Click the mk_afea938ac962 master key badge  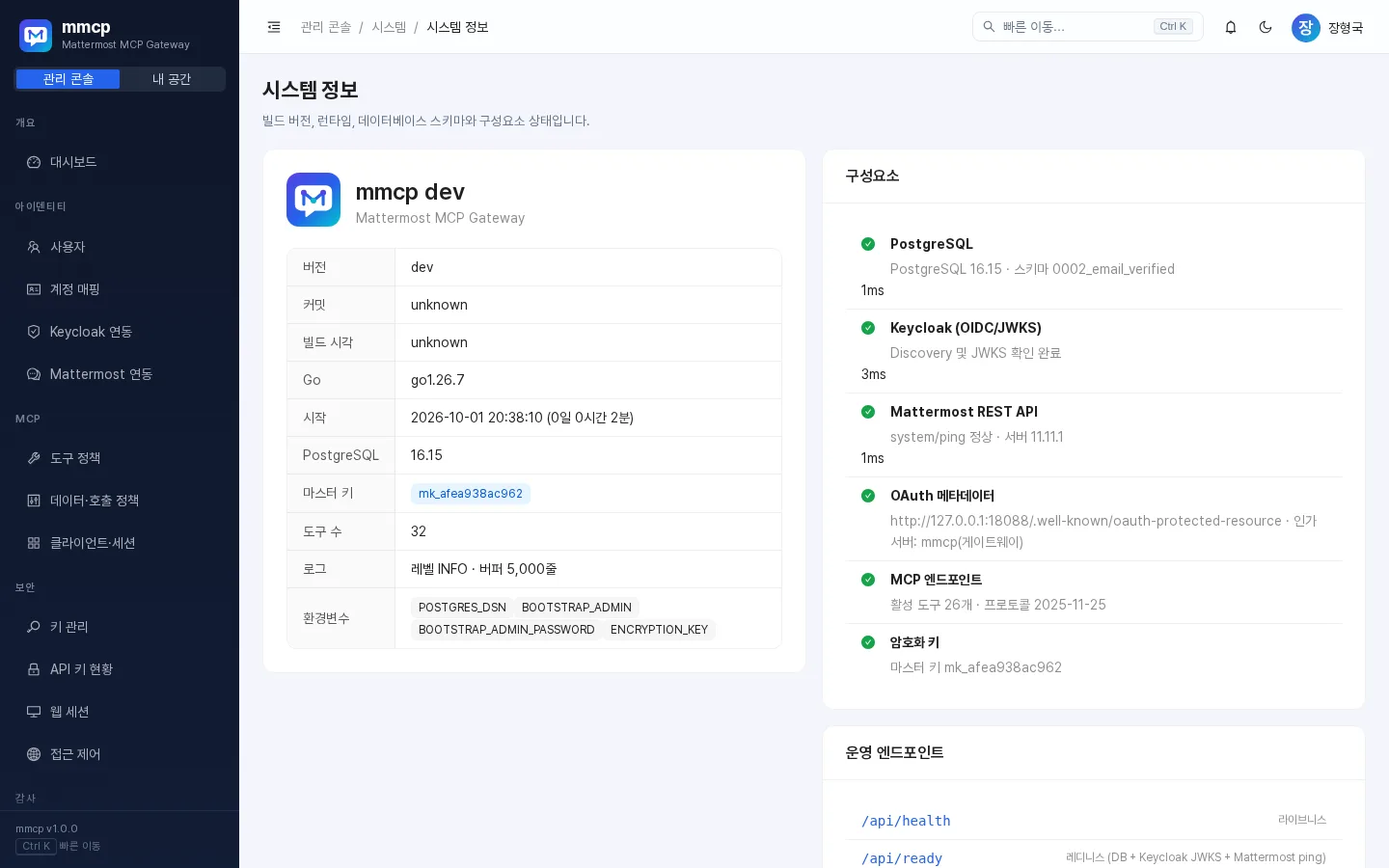tap(471, 494)
